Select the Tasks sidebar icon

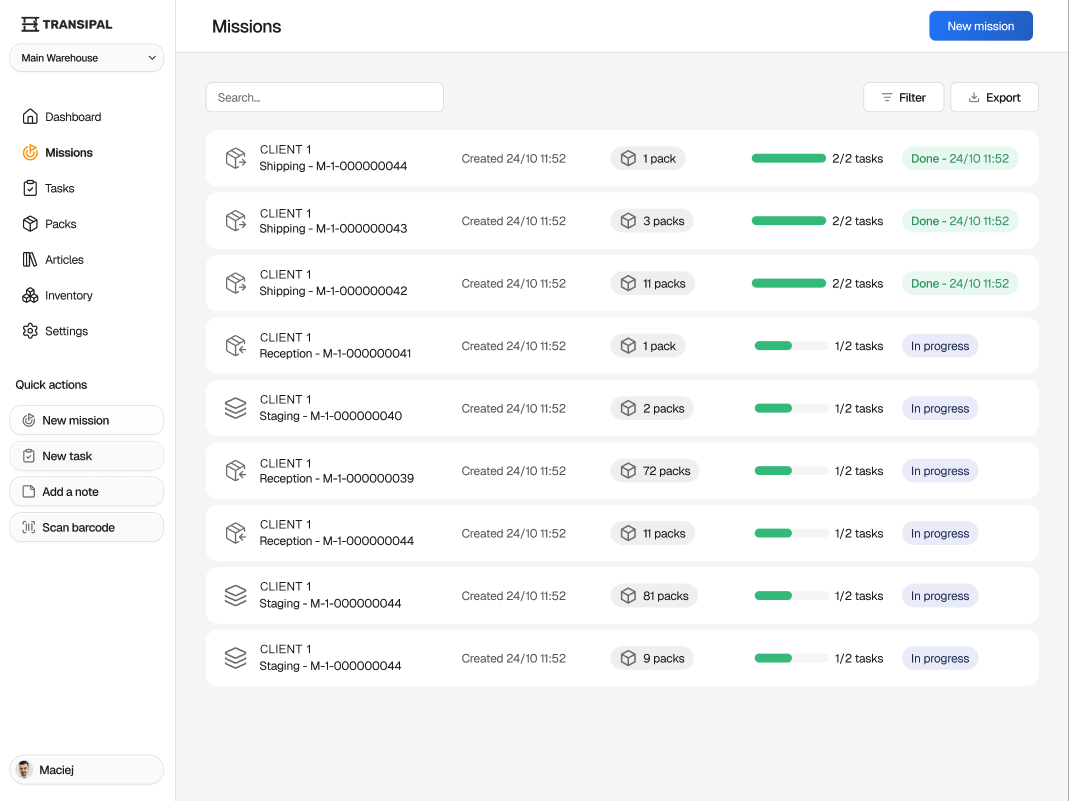click(30, 188)
